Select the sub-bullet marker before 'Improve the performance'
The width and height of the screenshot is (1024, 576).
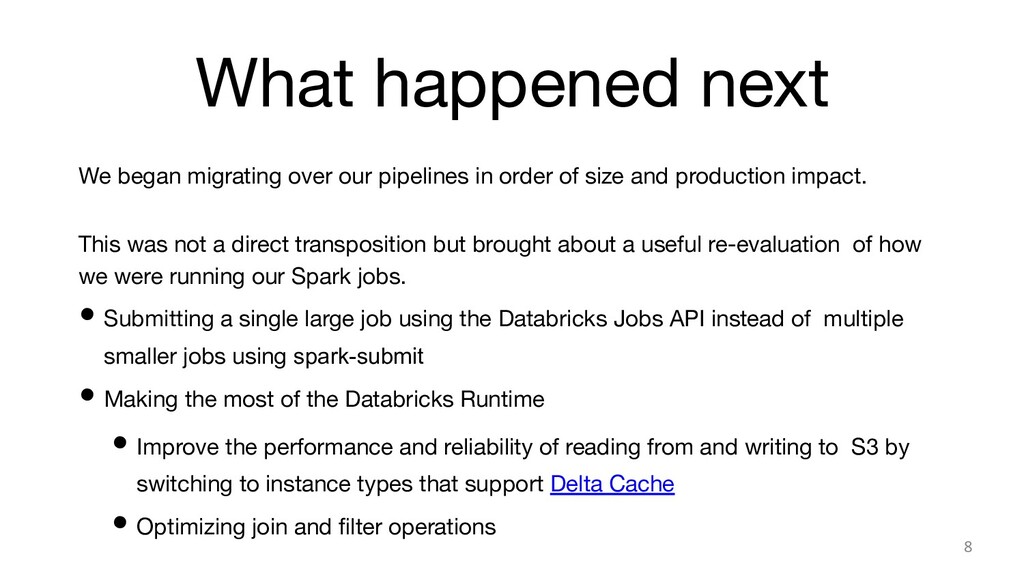(120, 442)
